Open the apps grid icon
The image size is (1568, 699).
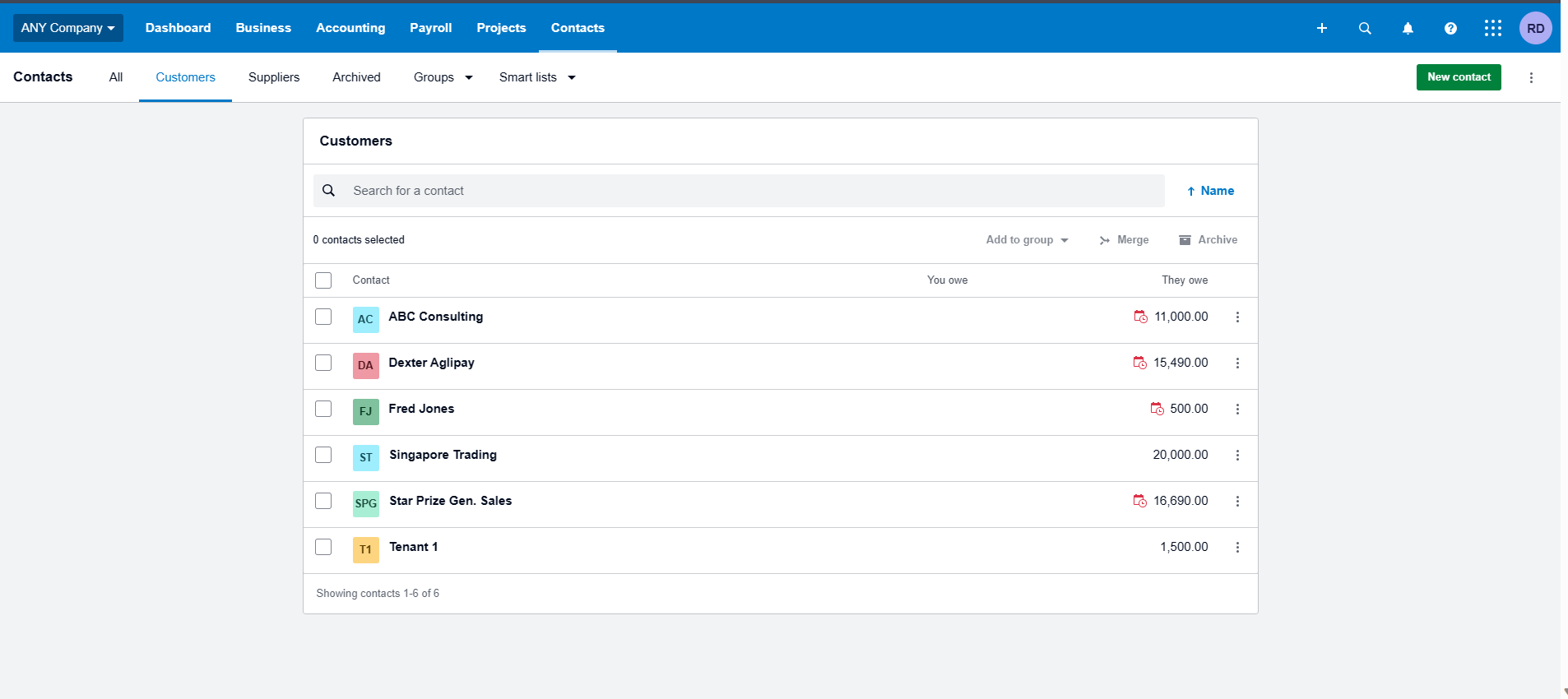tap(1493, 28)
